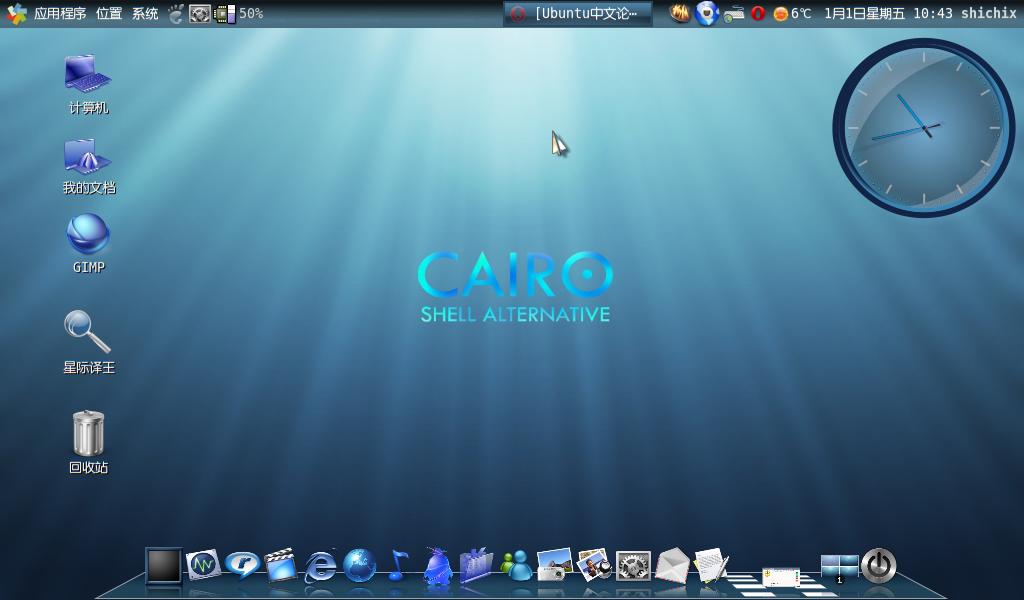This screenshot has width=1024, height=600.
Task: Click the red Opera tray icon
Action: (x=758, y=13)
